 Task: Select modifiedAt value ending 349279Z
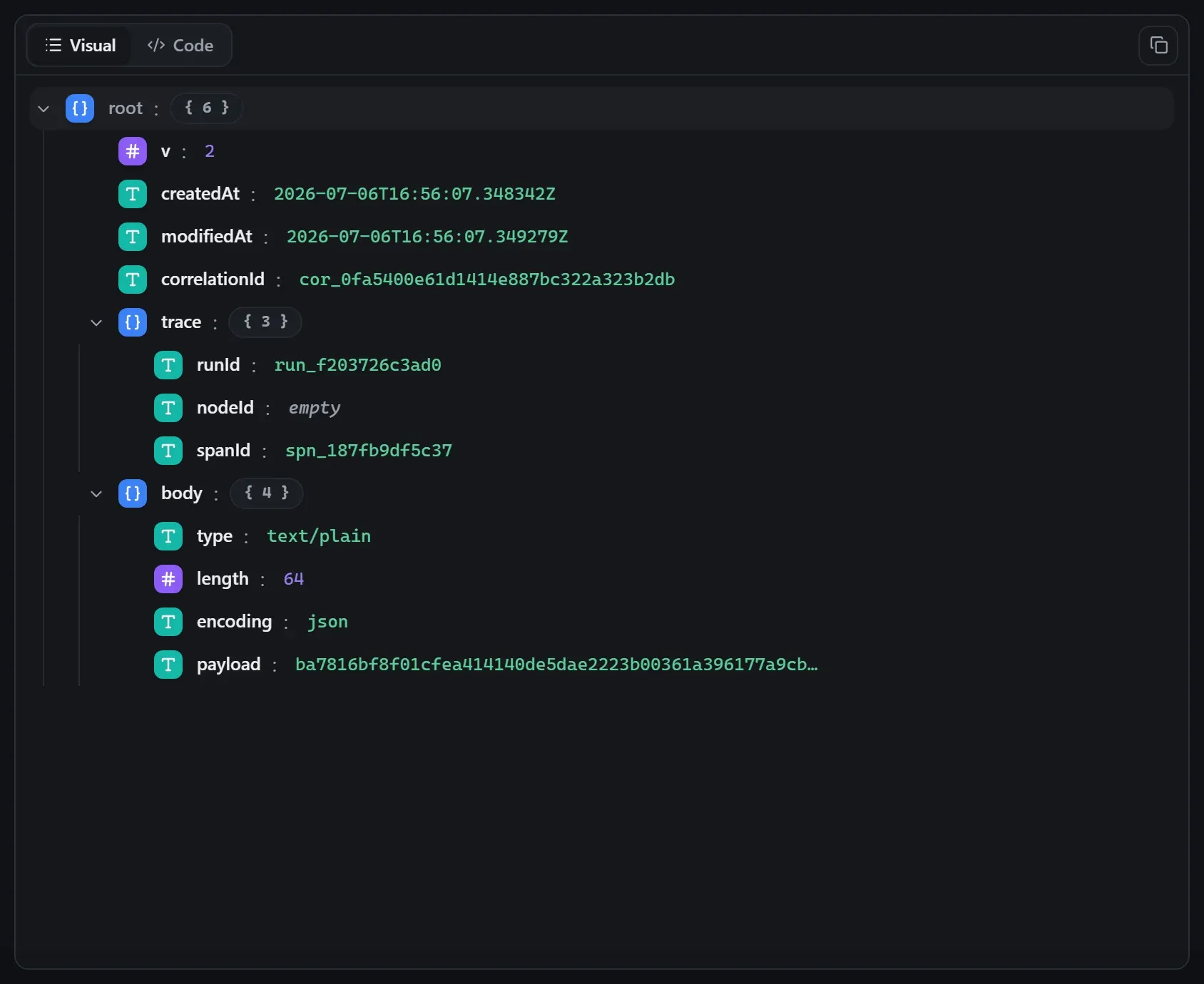tap(427, 237)
